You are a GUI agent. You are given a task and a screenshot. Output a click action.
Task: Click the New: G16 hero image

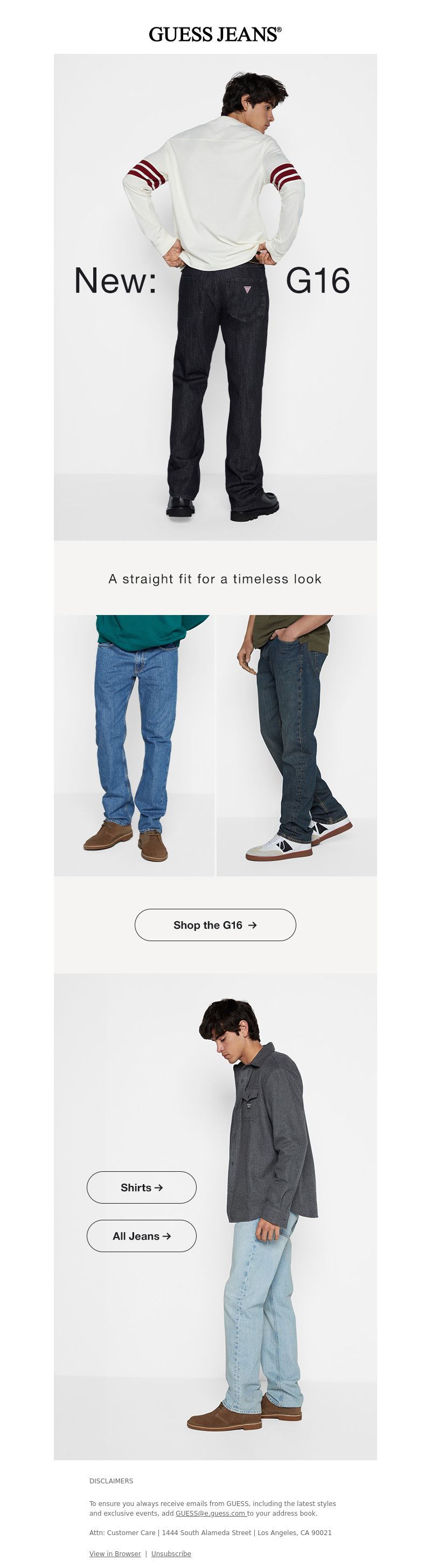pos(215,297)
